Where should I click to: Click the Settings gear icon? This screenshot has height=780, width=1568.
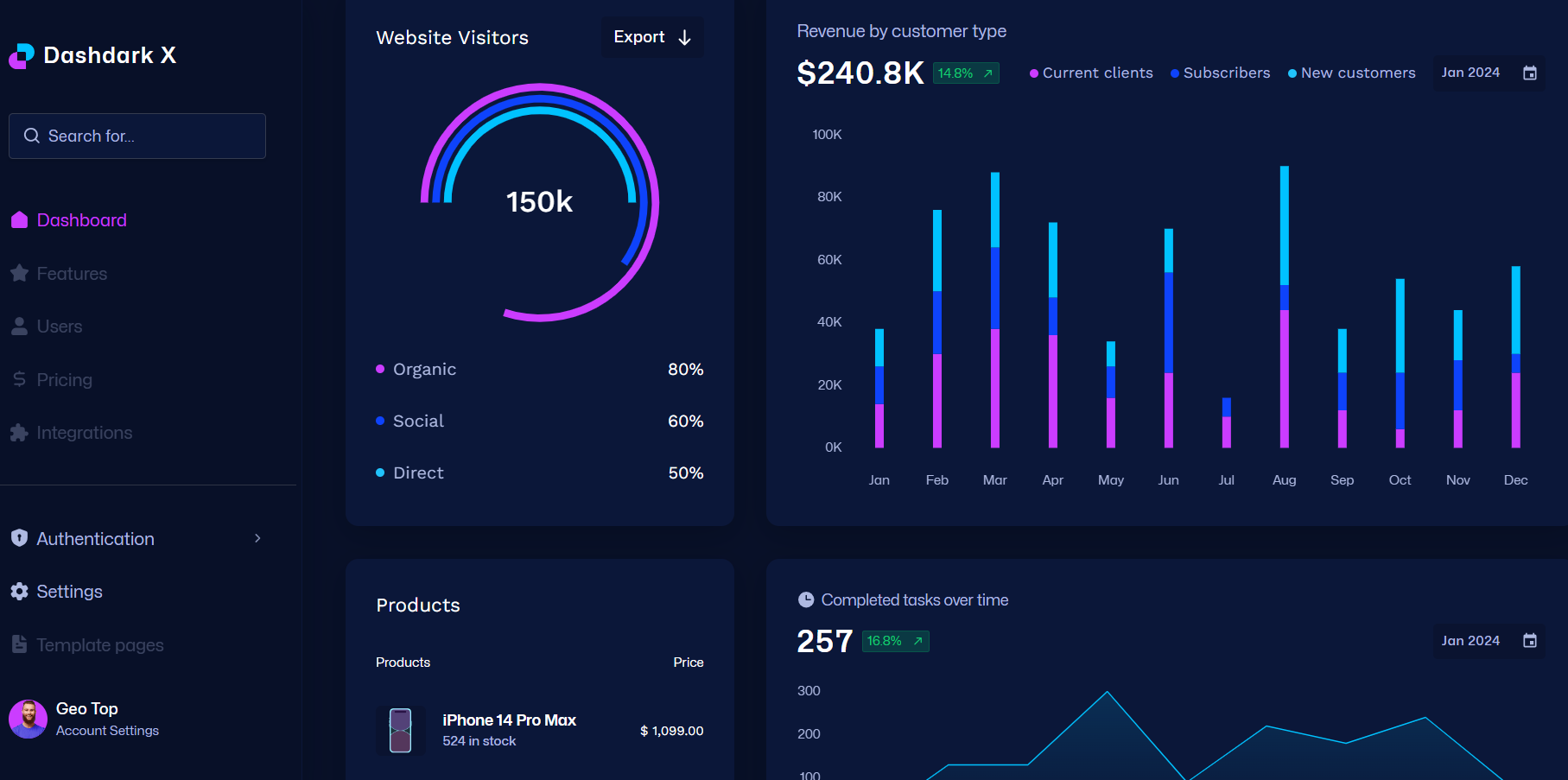pos(19,592)
